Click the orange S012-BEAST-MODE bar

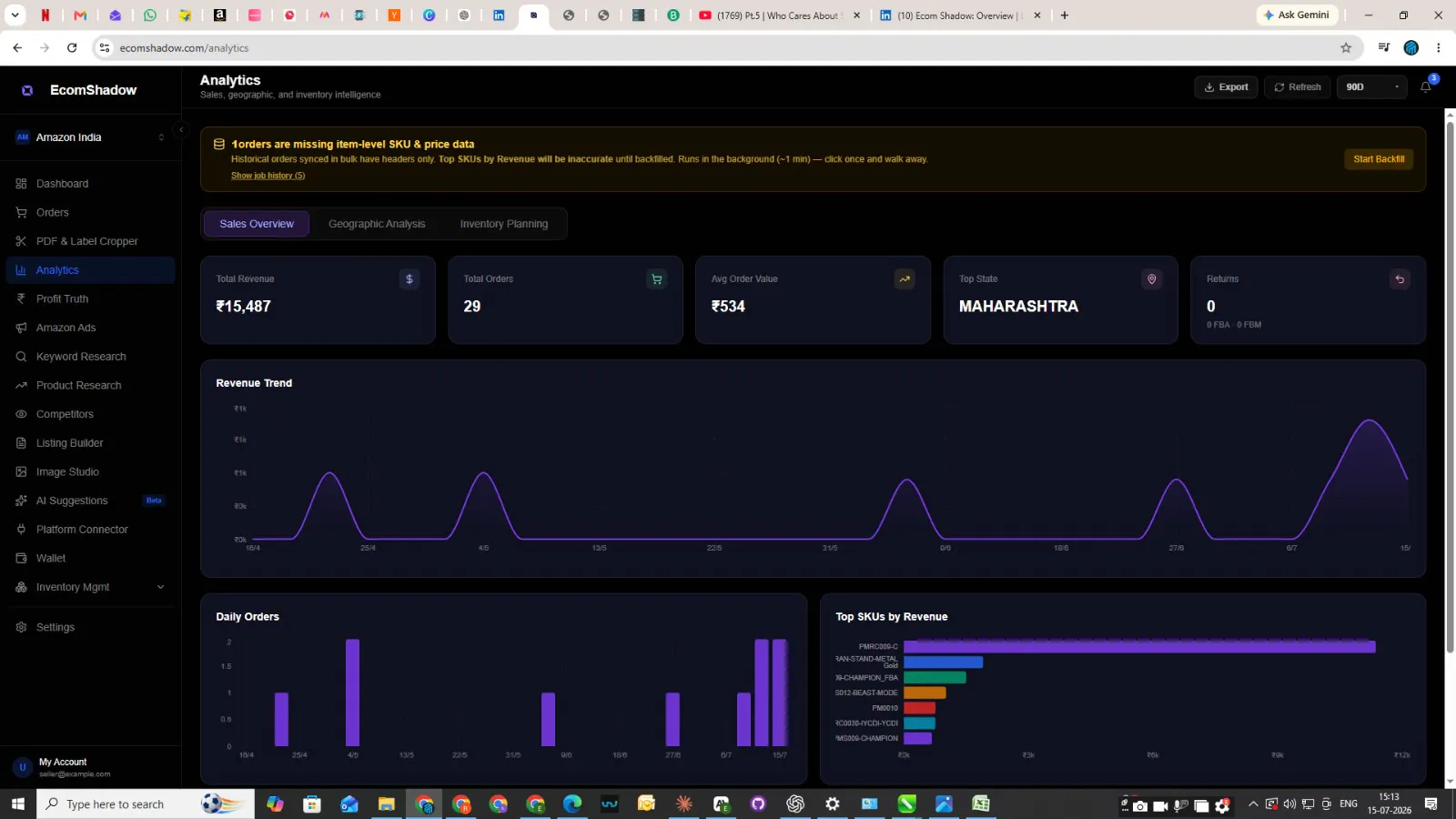click(925, 693)
